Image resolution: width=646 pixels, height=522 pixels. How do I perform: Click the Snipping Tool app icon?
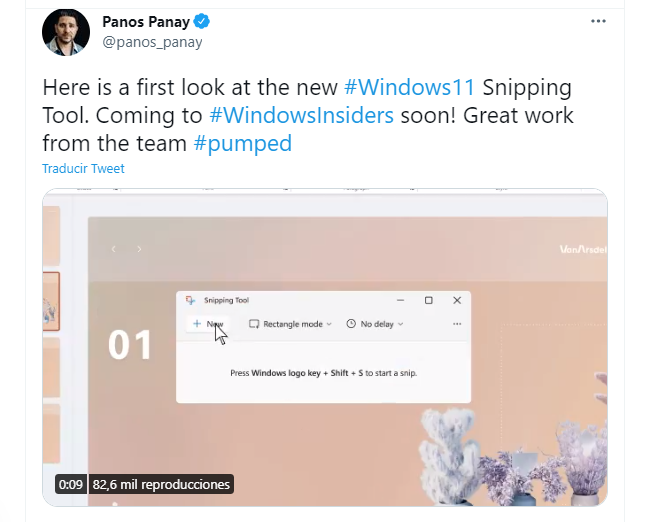190,300
